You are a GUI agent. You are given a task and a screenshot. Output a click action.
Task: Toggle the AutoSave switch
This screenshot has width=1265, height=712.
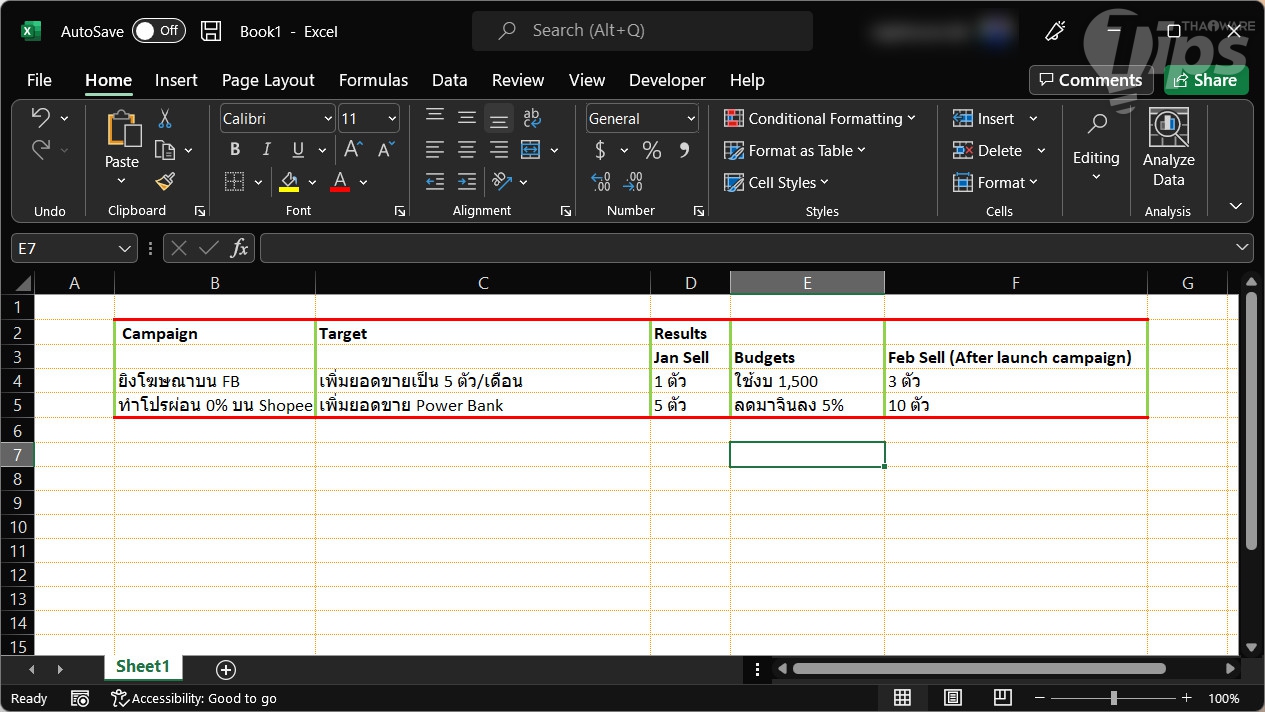(x=158, y=31)
